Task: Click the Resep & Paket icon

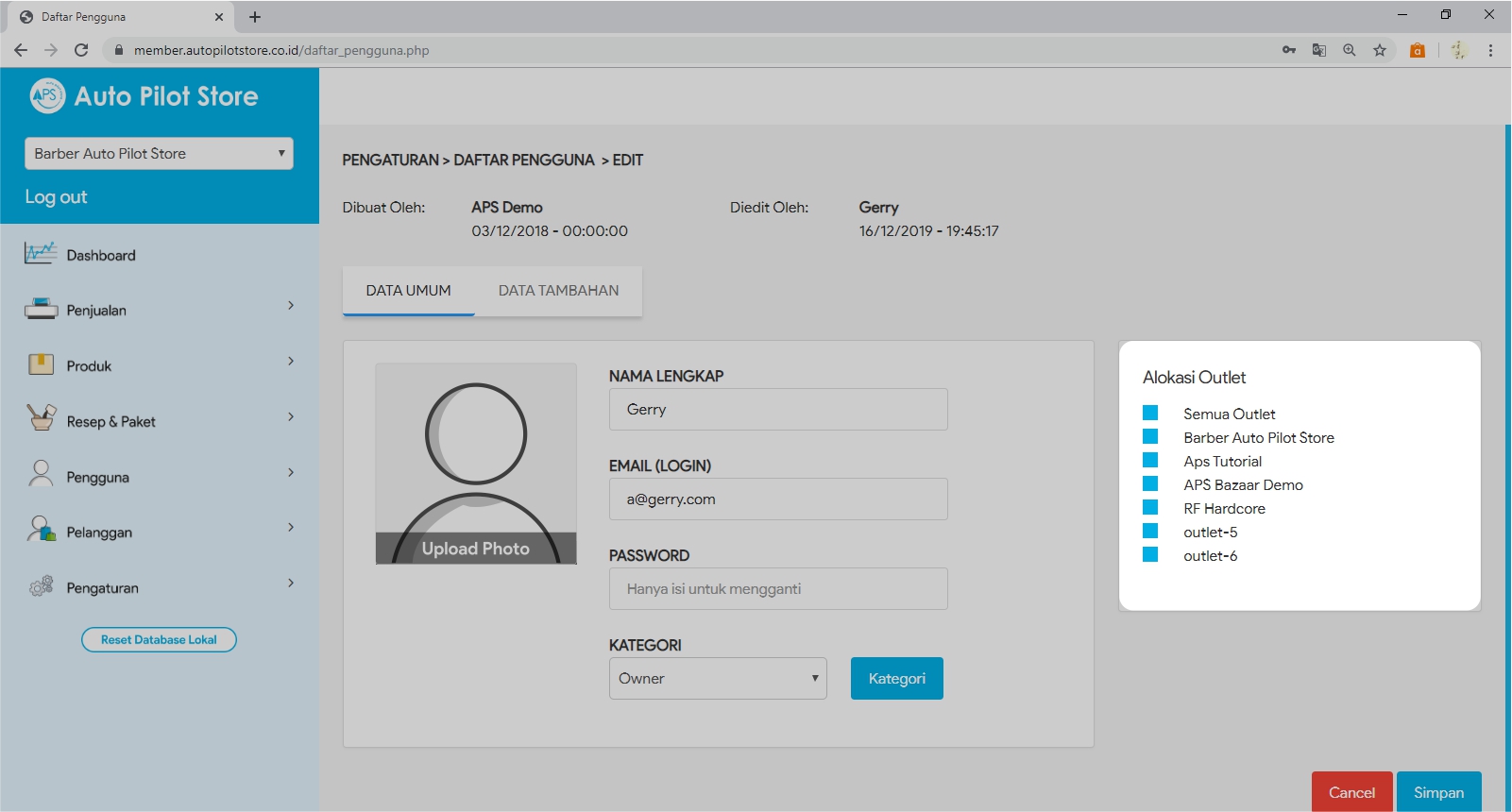Action: click(x=41, y=418)
